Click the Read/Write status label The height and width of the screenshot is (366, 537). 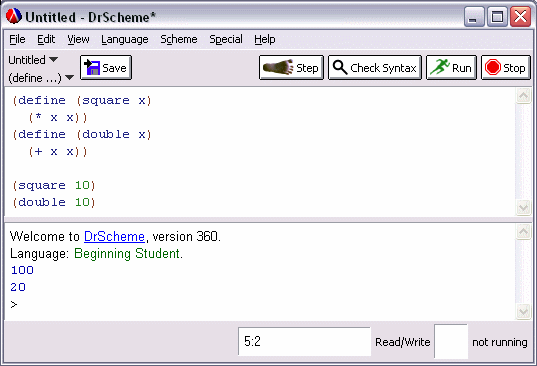click(x=402, y=342)
